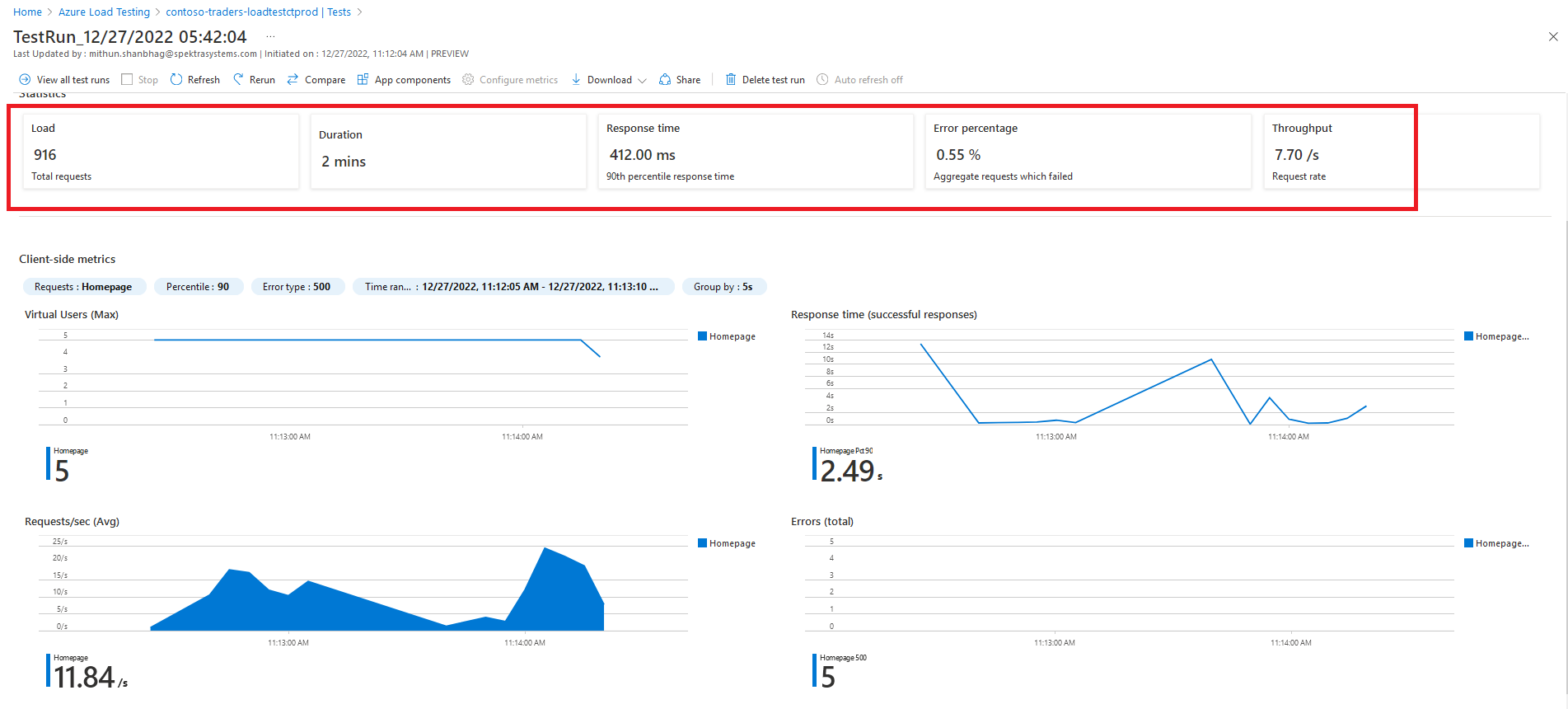Click Homepage legend swatch in Errors chart
The width and height of the screenshot is (1568, 709).
click(x=1468, y=543)
